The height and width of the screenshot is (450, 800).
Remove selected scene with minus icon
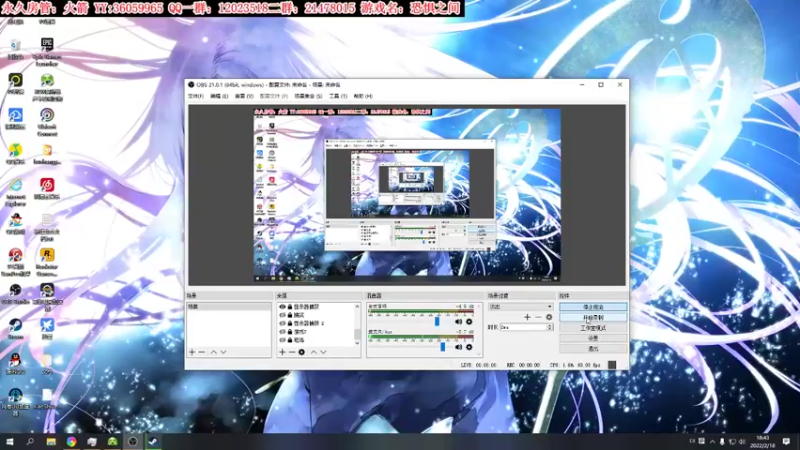point(202,352)
